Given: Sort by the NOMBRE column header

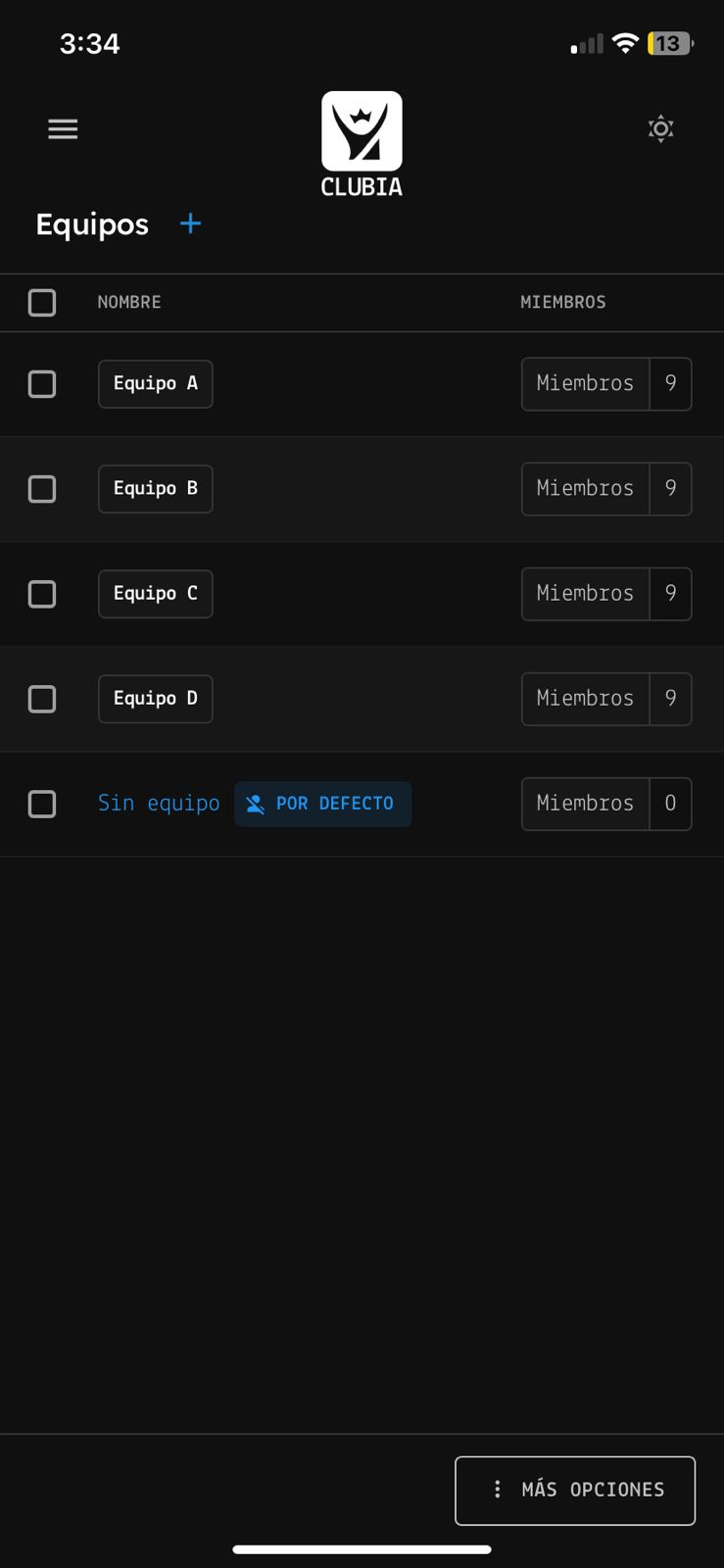Looking at the screenshot, I should [x=129, y=302].
